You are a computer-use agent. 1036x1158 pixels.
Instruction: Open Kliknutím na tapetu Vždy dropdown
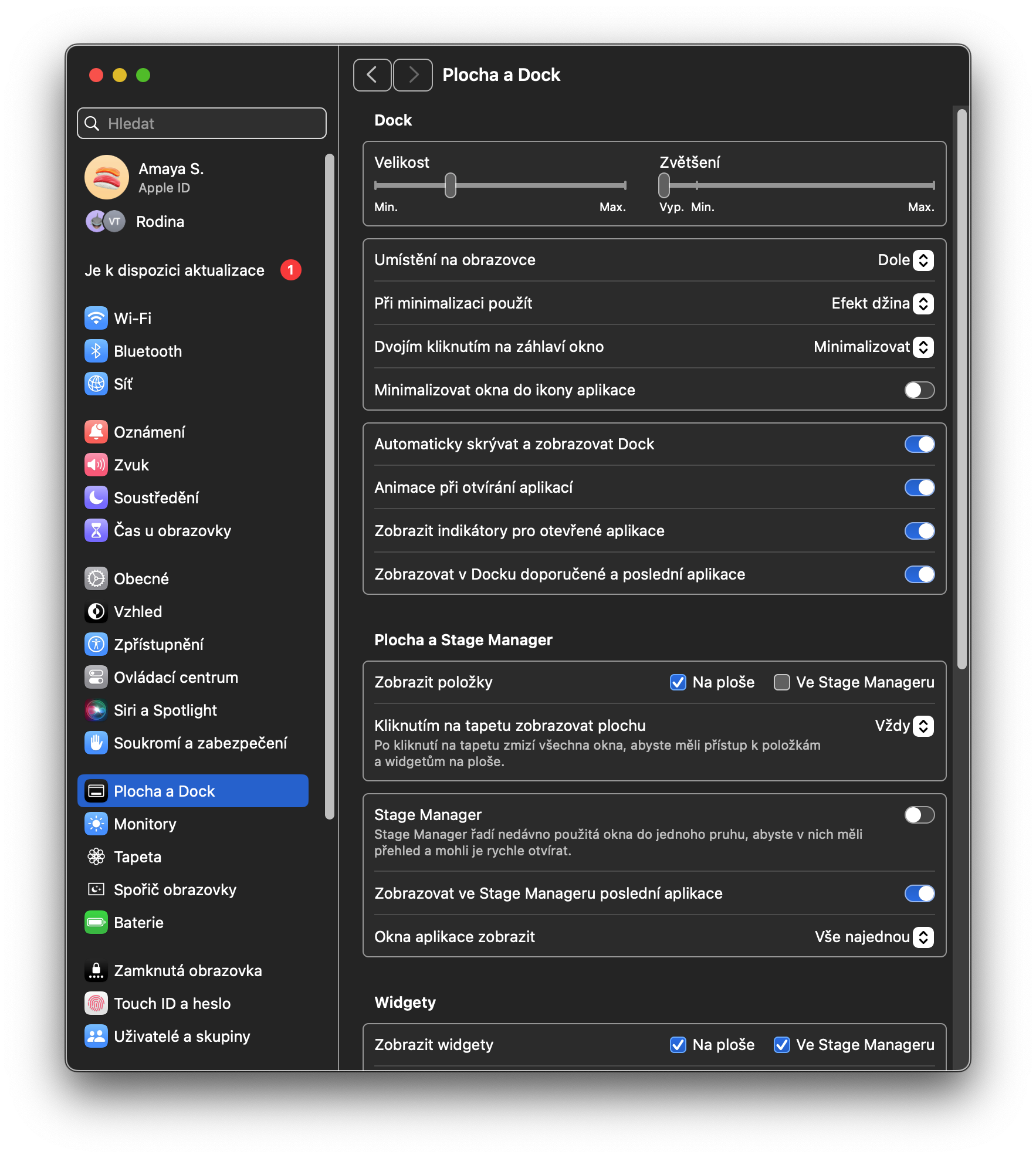(904, 726)
